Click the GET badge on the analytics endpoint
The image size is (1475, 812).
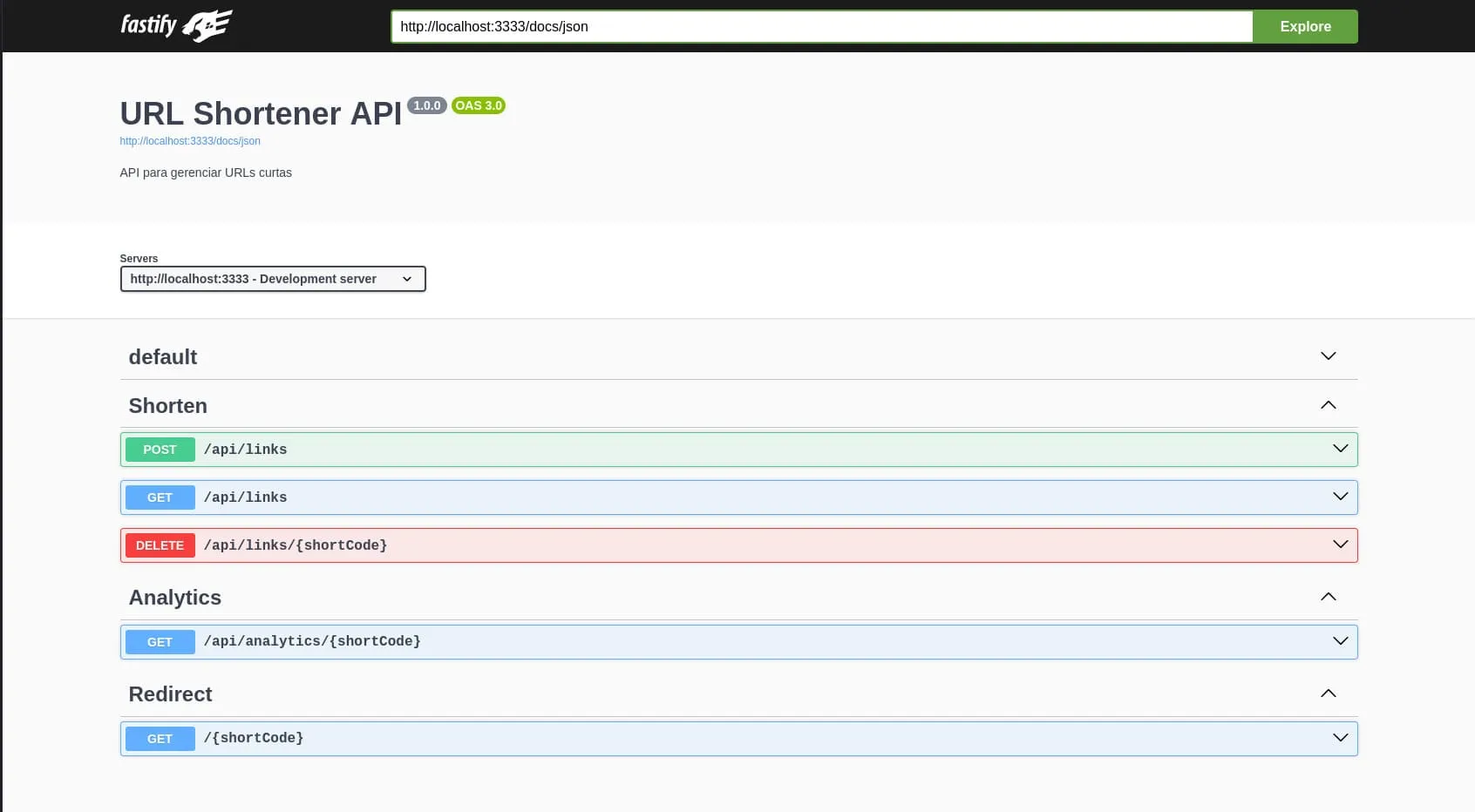[x=160, y=642]
